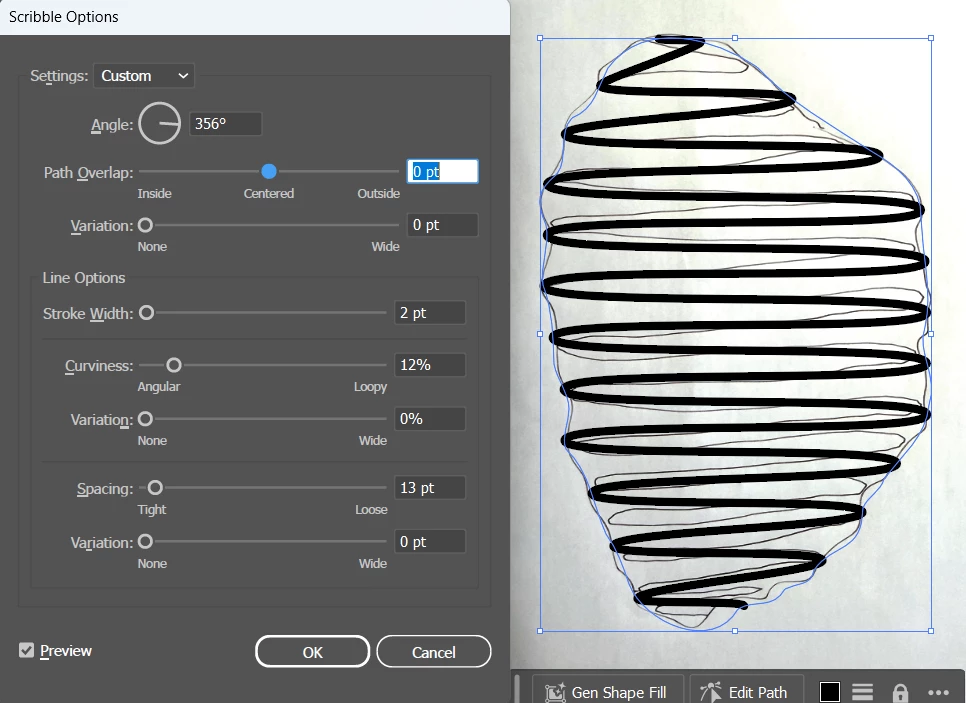Click the stroke lines icon in the taskbar
This screenshot has width=966, height=703.
pos(862,692)
